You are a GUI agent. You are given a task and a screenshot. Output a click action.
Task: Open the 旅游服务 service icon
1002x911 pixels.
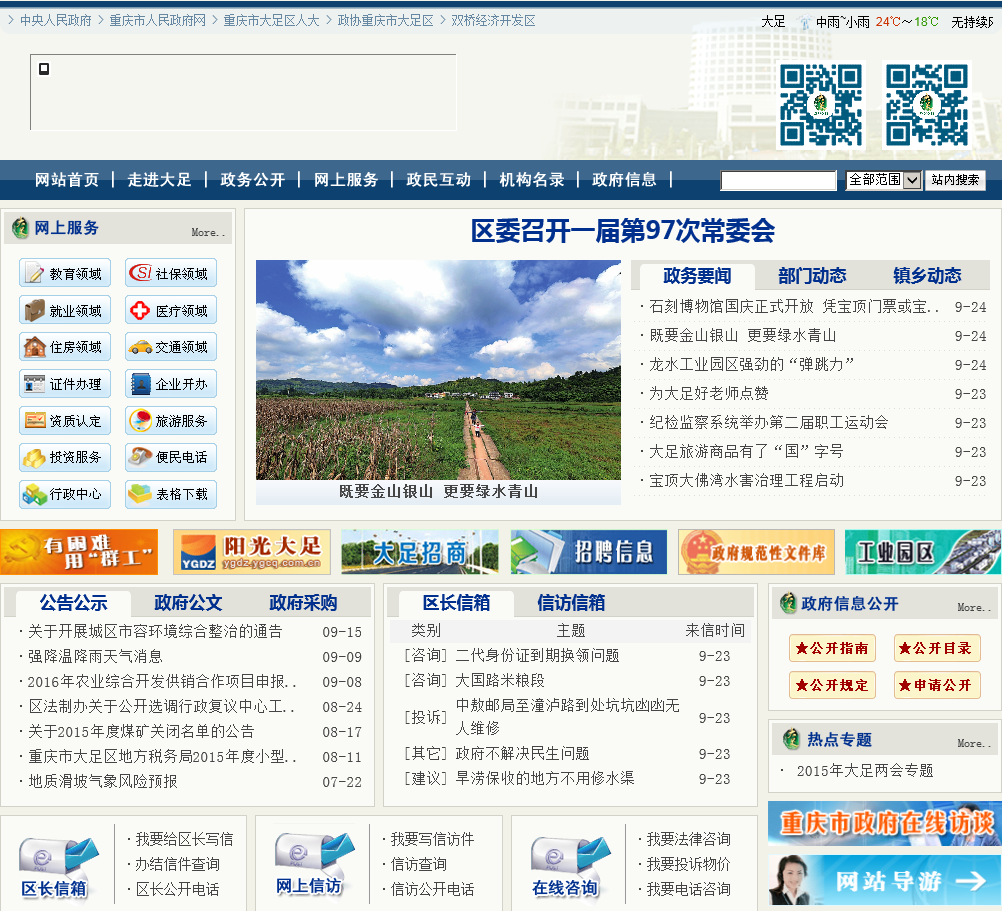tap(171, 421)
